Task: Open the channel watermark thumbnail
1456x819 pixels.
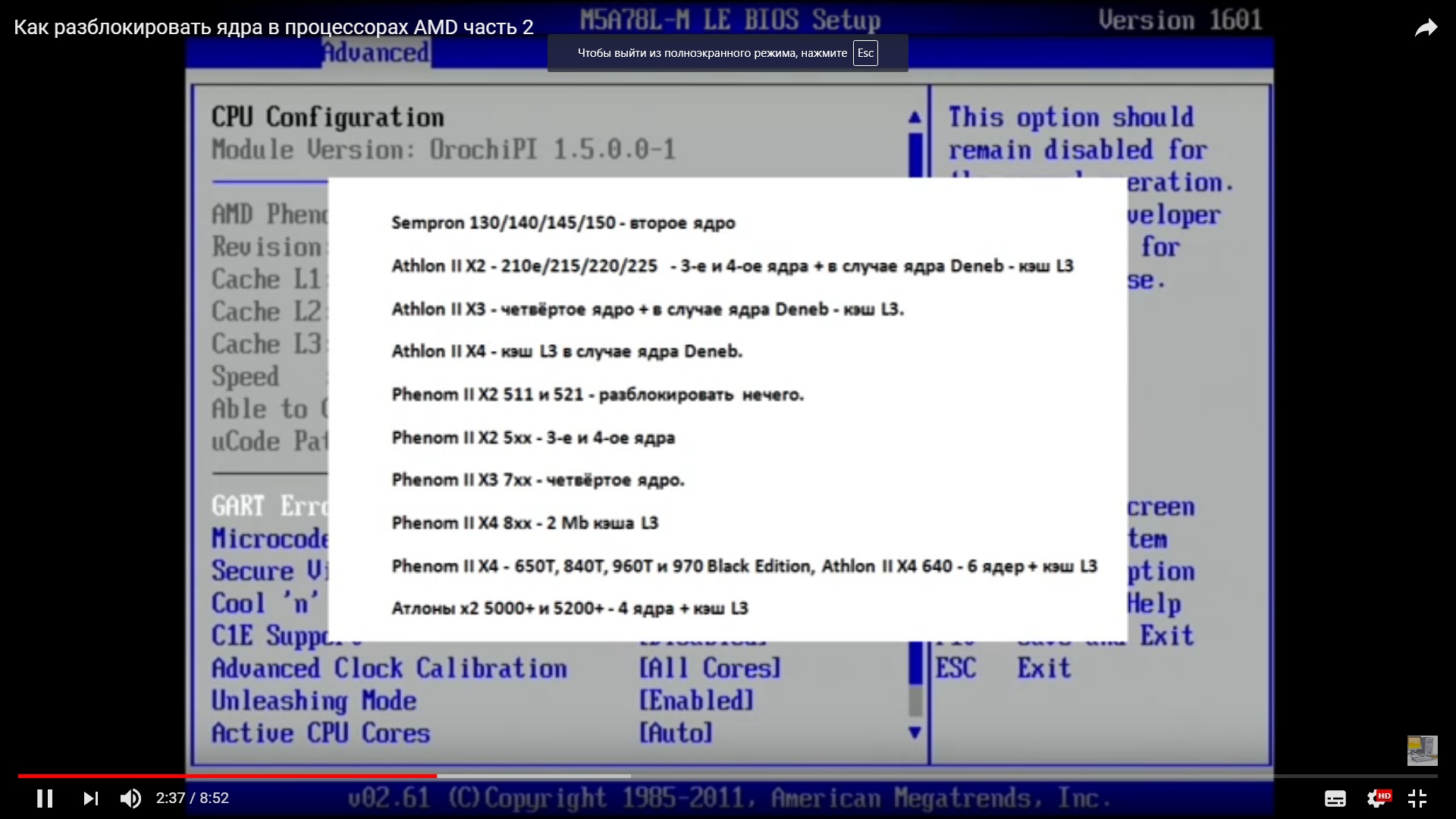Action: [x=1422, y=750]
